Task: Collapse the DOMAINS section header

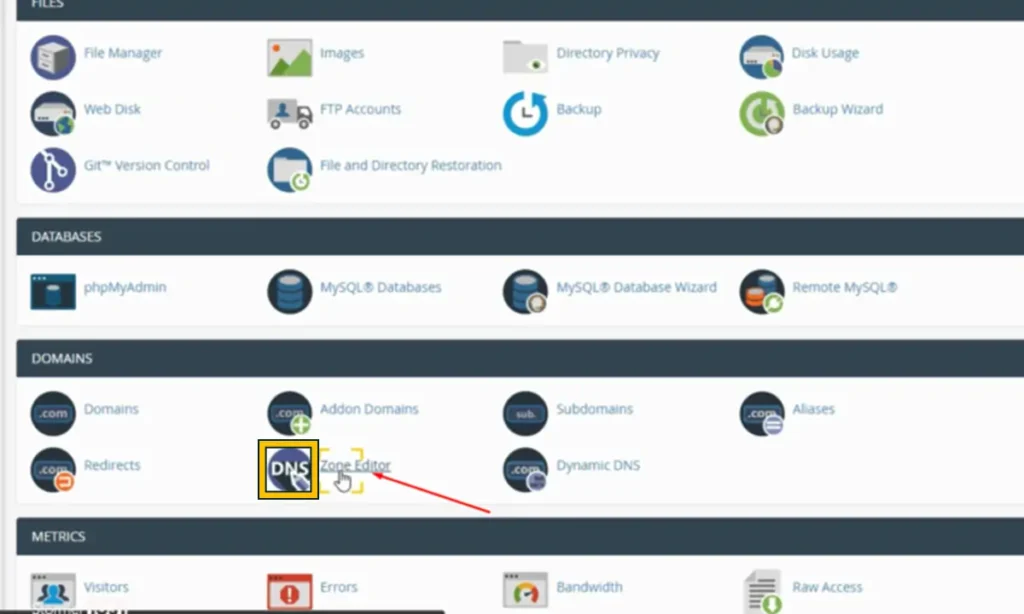Action: coord(520,358)
